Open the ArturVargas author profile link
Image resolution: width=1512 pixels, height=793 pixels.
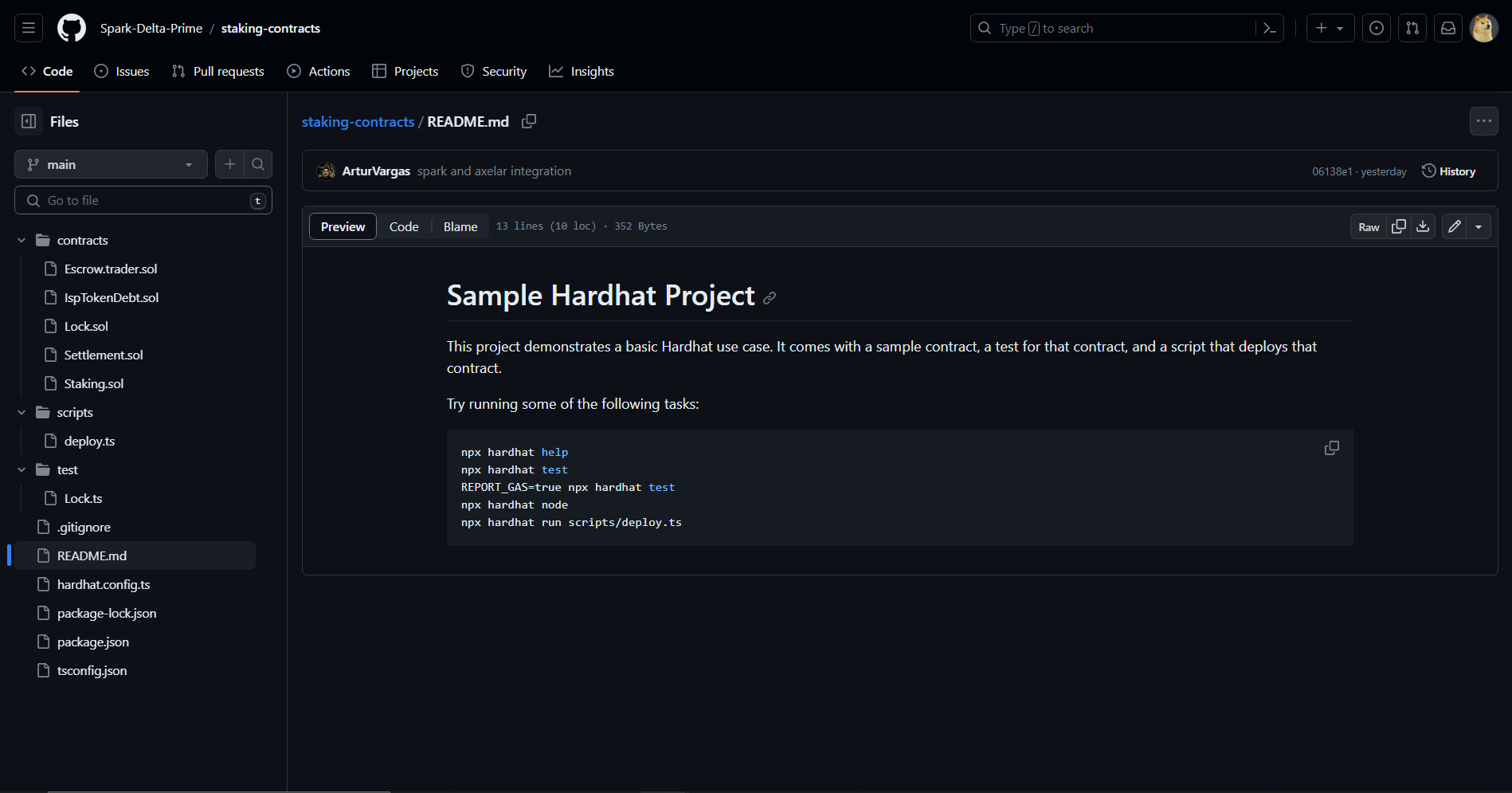point(376,171)
